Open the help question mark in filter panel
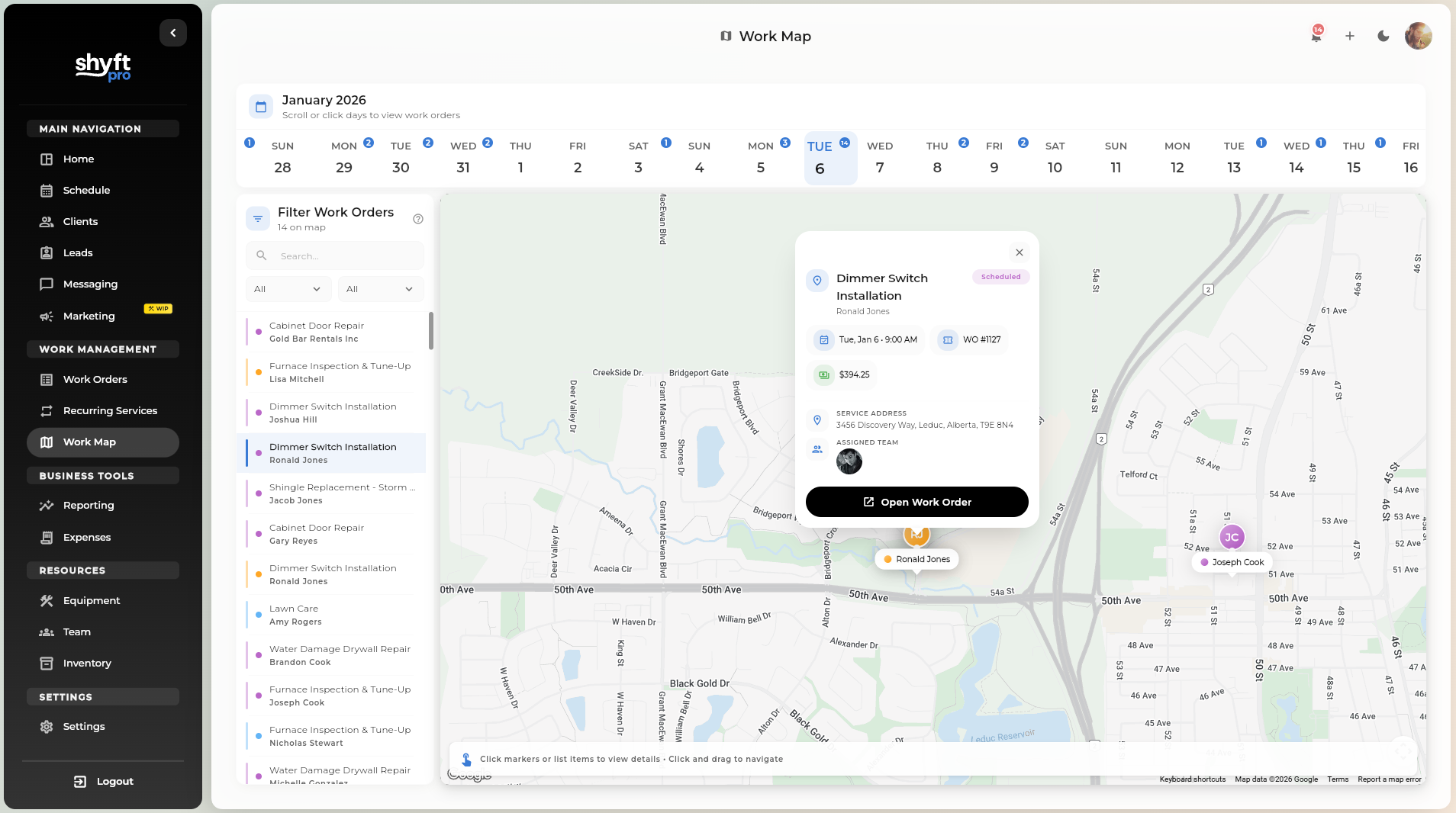The width and height of the screenshot is (1456, 813). coord(418,219)
